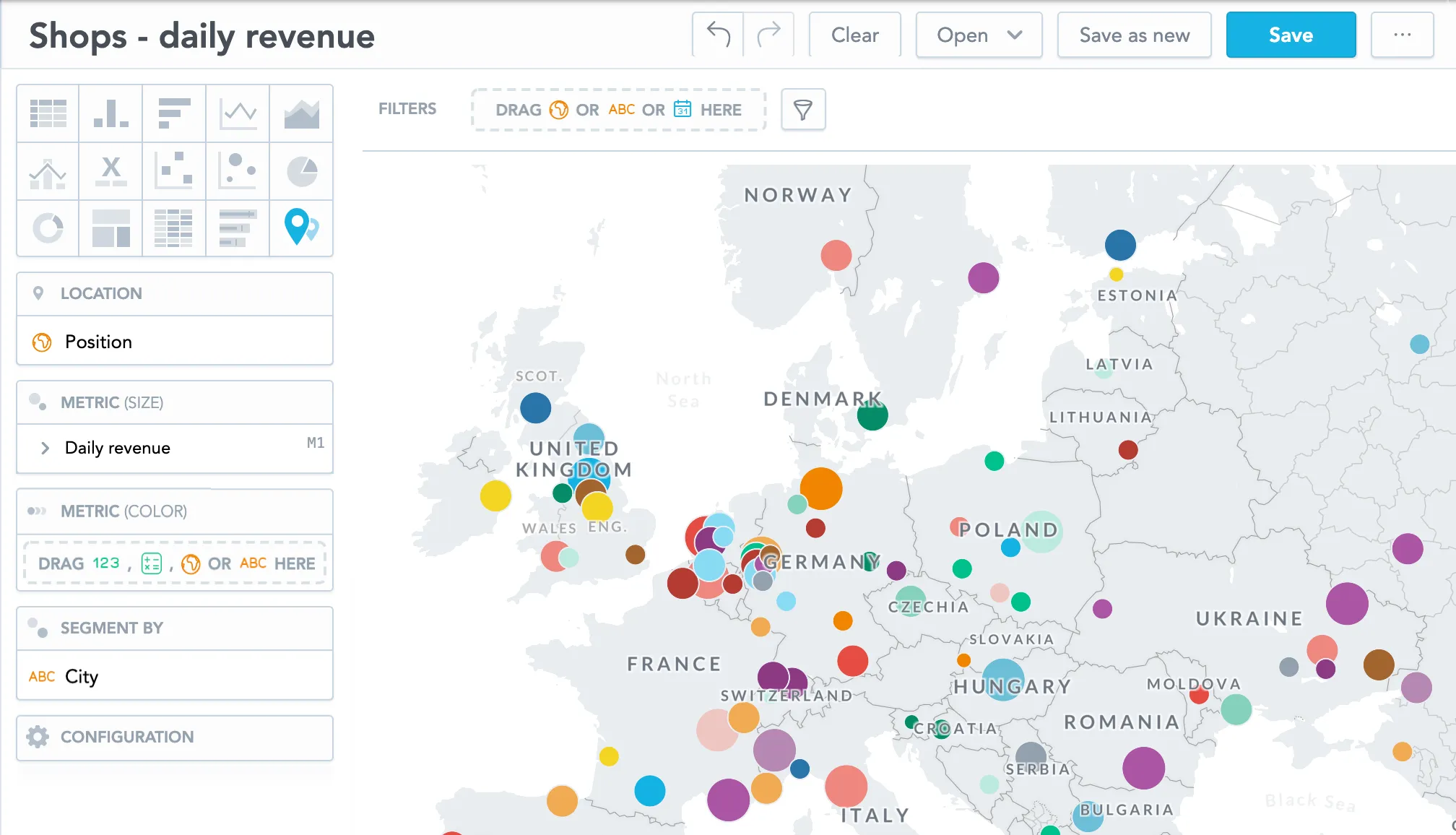Select the pie chart visualization

(x=301, y=171)
